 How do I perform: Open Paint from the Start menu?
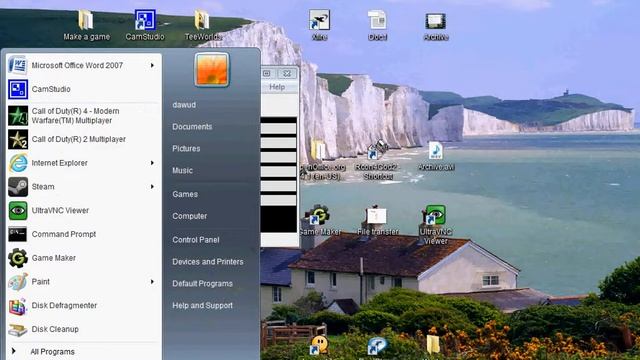(84, 282)
